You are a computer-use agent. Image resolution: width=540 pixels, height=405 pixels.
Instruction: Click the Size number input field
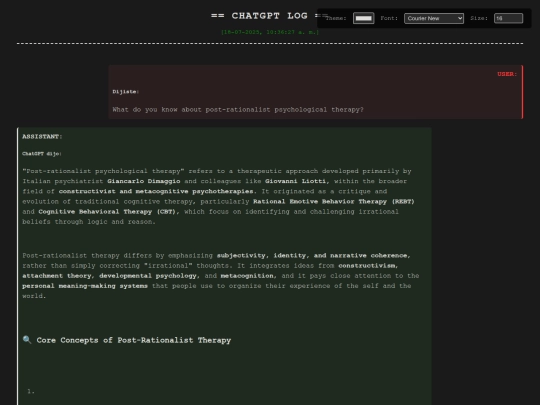[x=508, y=18]
